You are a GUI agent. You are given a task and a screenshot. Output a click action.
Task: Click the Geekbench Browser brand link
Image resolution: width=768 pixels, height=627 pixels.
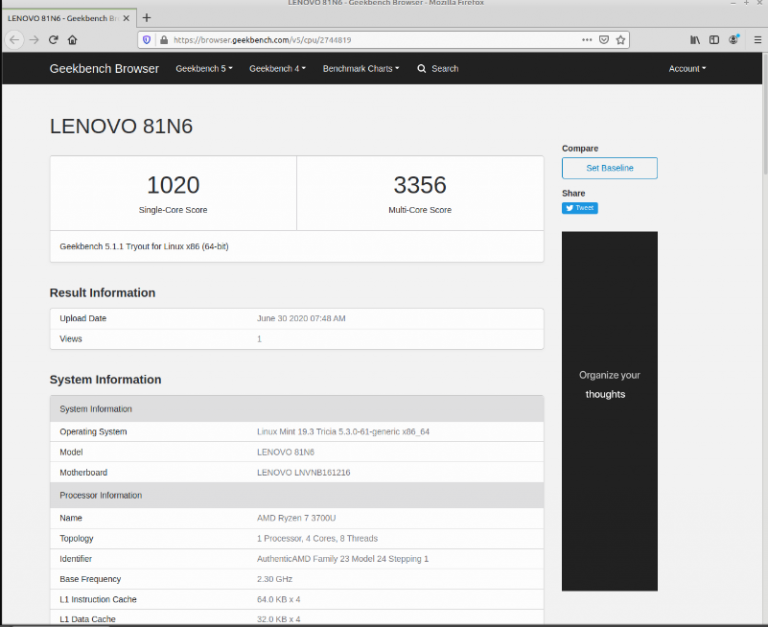pyautogui.click(x=104, y=69)
